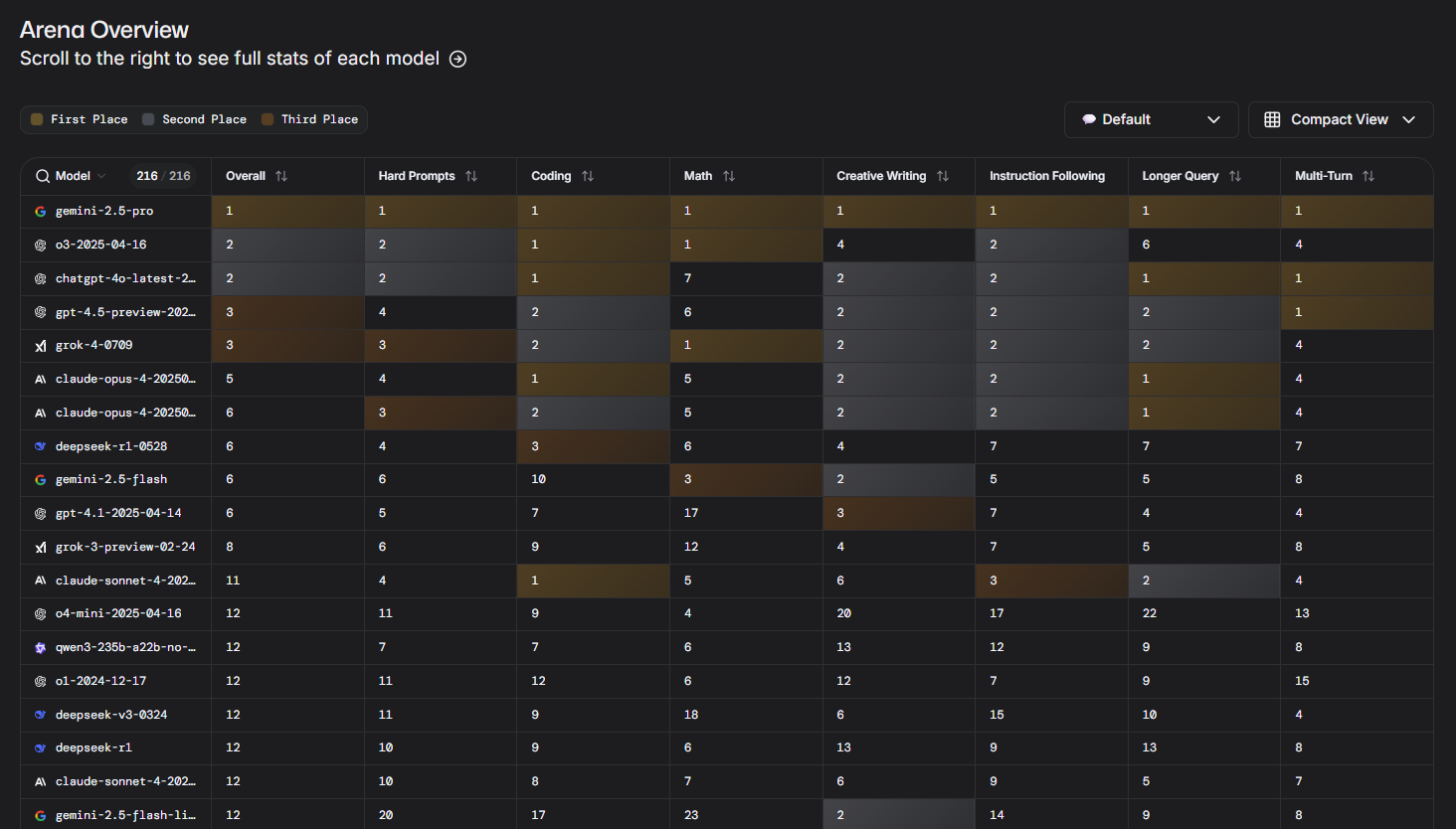Click the search magnifier in the Model header
This screenshot has height=829, width=1456.
pos(43,176)
